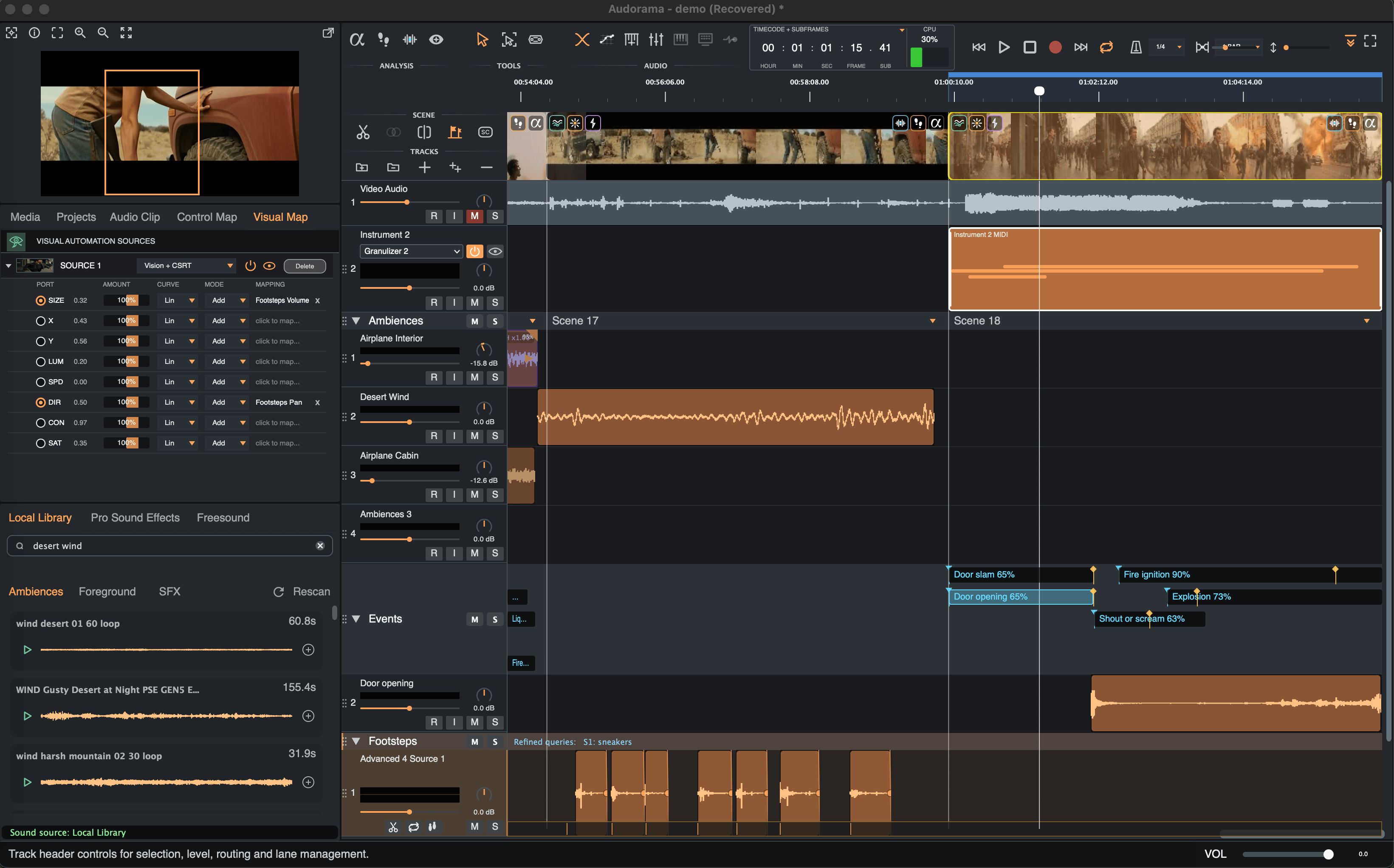Unmute the Video Audio track
This screenshot has width=1394, height=868.
(474, 216)
